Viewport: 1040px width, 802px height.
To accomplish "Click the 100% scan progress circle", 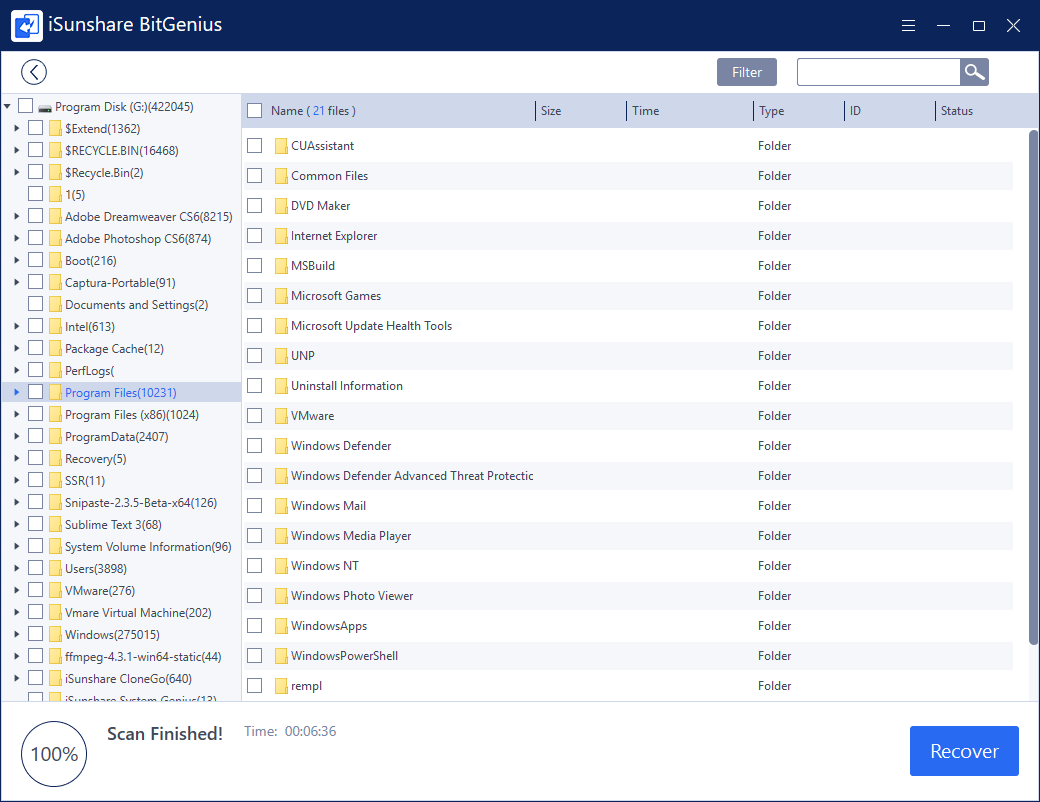I will point(54,754).
